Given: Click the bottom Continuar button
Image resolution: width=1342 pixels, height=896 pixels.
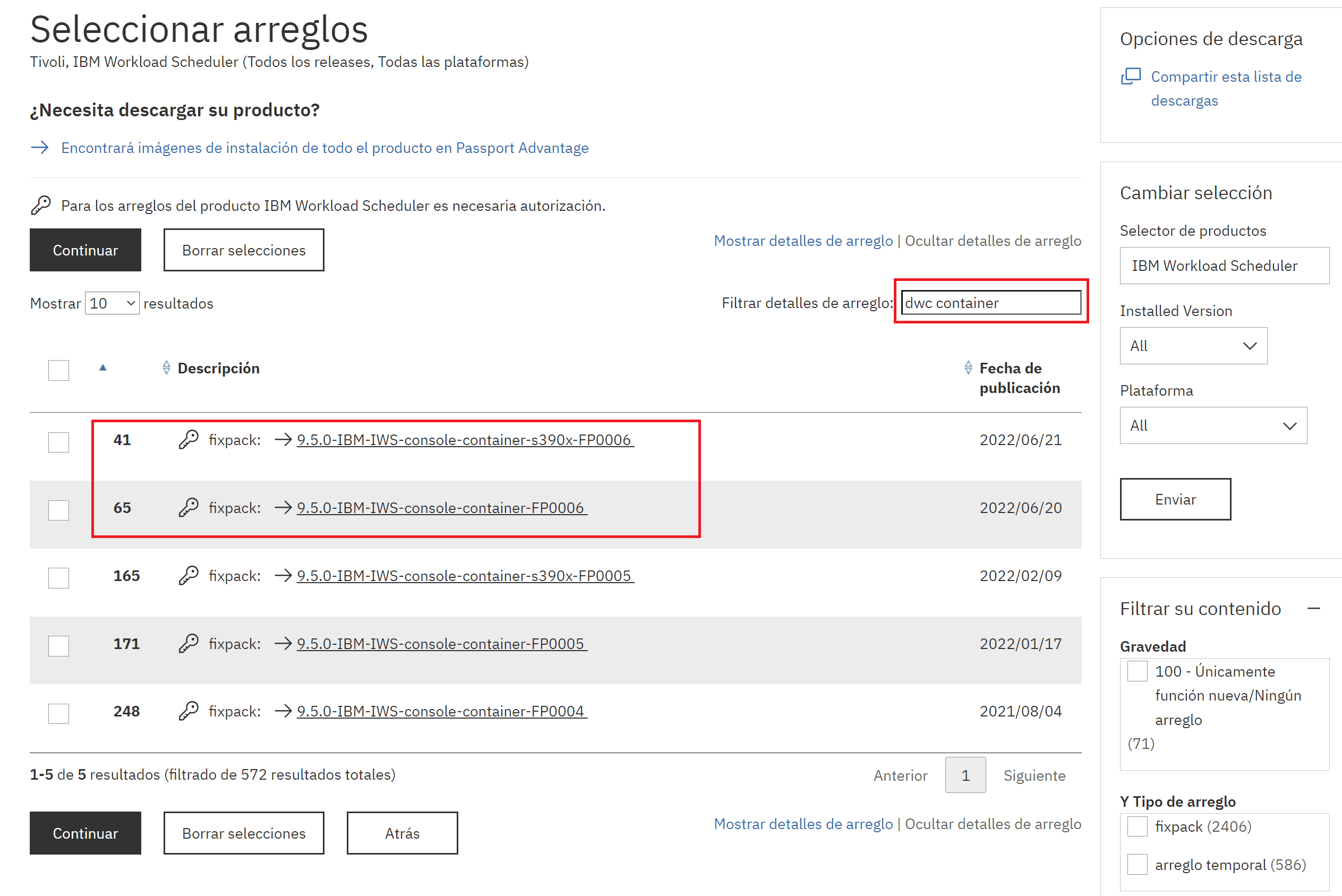Looking at the screenshot, I should (x=85, y=833).
